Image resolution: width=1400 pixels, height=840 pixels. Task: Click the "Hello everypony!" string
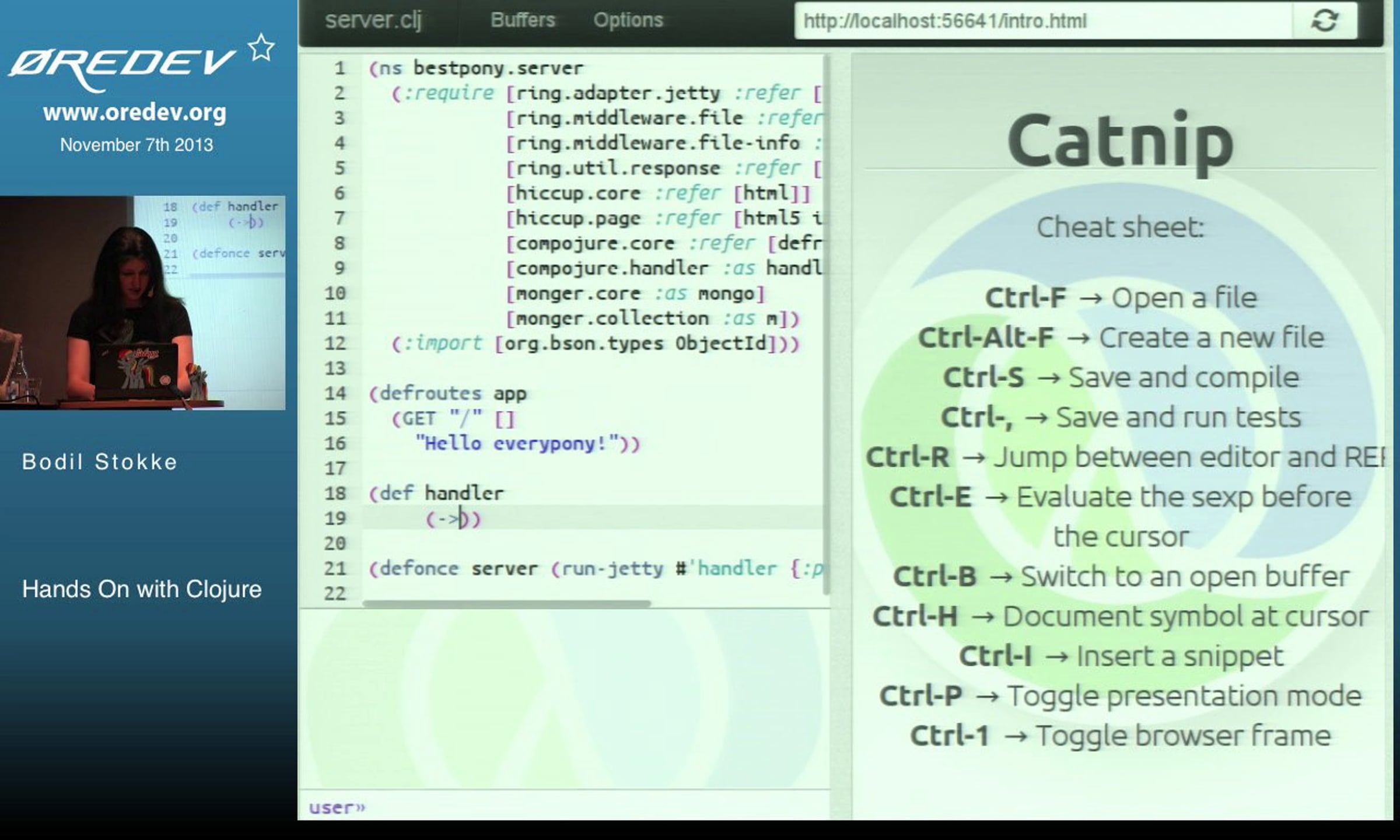click(517, 444)
